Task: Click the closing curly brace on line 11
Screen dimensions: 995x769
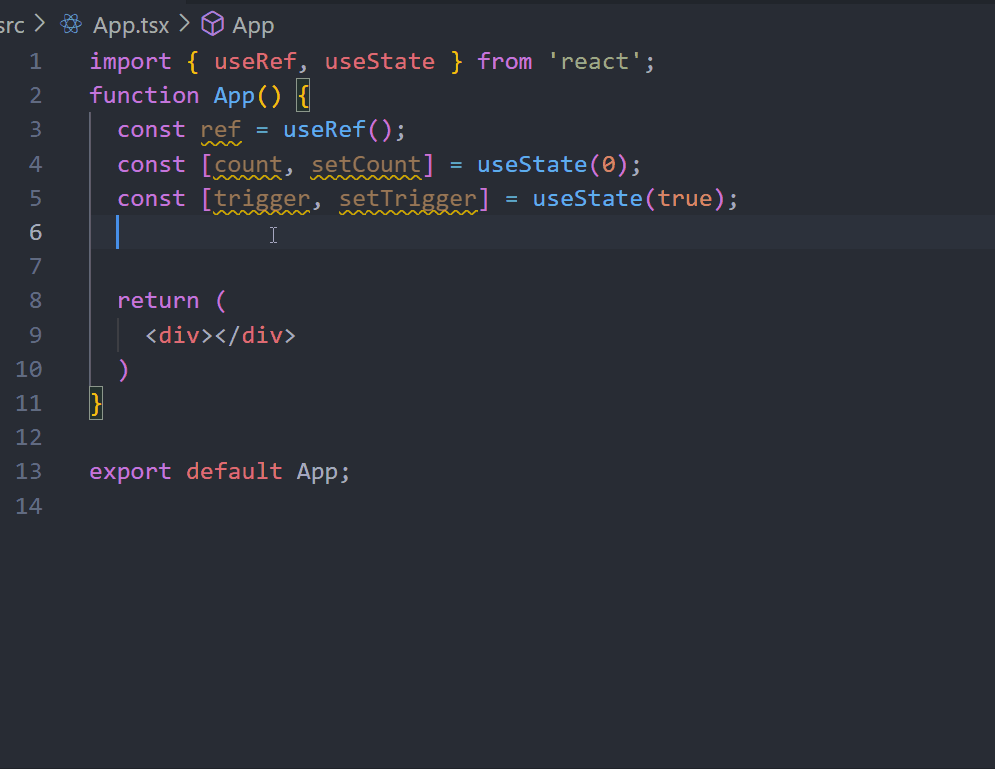Action: 96,403
